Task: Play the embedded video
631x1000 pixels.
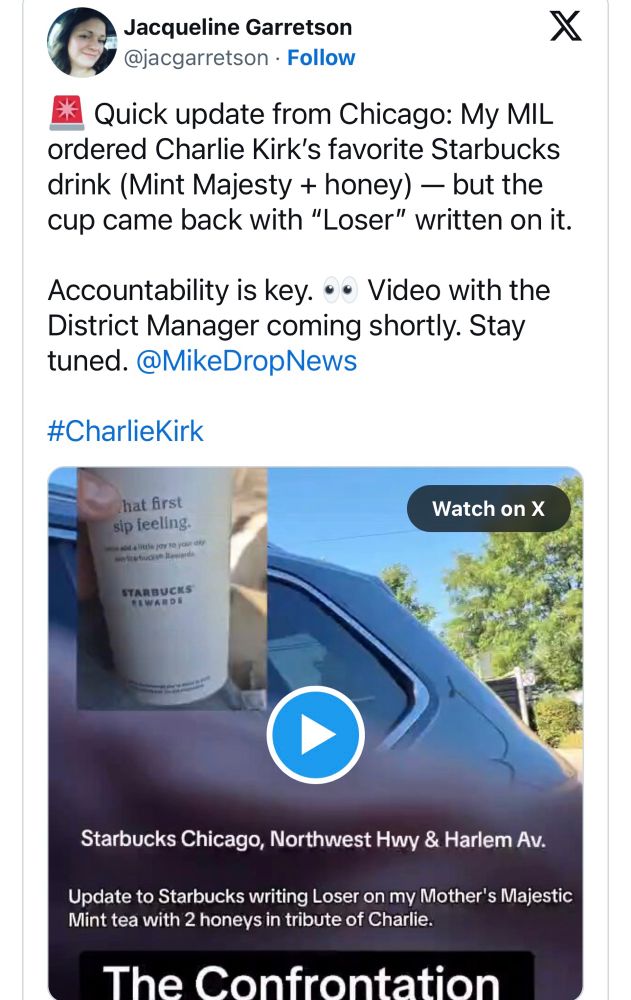Action: [x=315, y=735]
